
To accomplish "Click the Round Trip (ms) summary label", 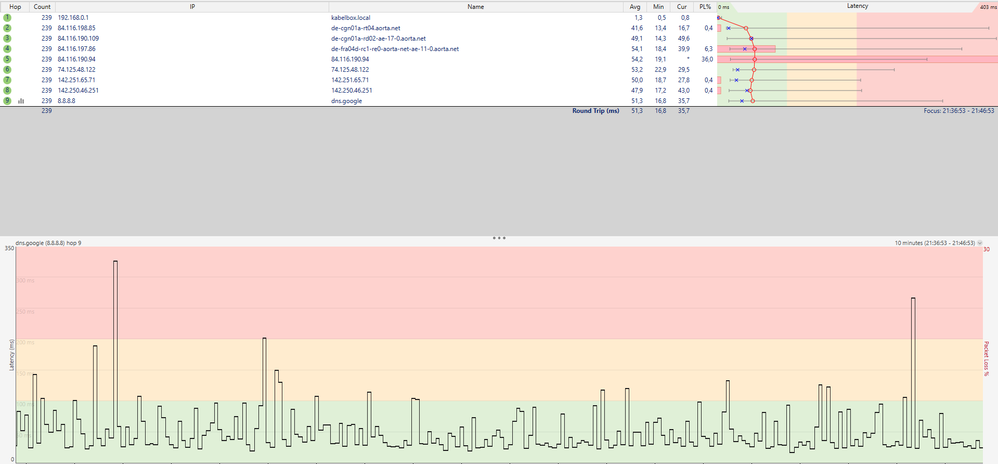I will pos(596,111).
